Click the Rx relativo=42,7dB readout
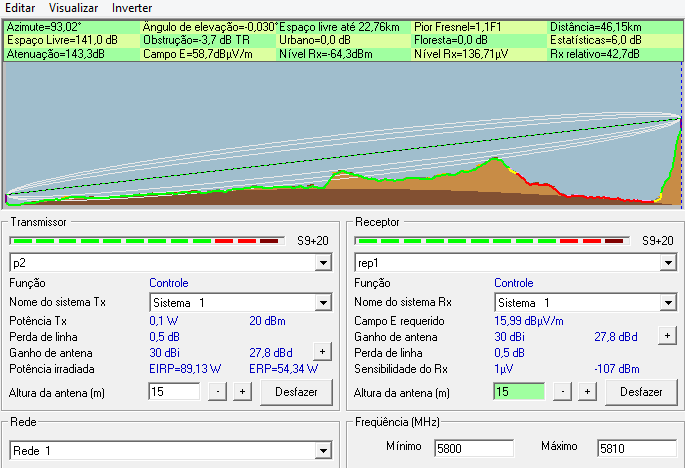This screenshot has width=685, height=468. click(x=595, y=54)
